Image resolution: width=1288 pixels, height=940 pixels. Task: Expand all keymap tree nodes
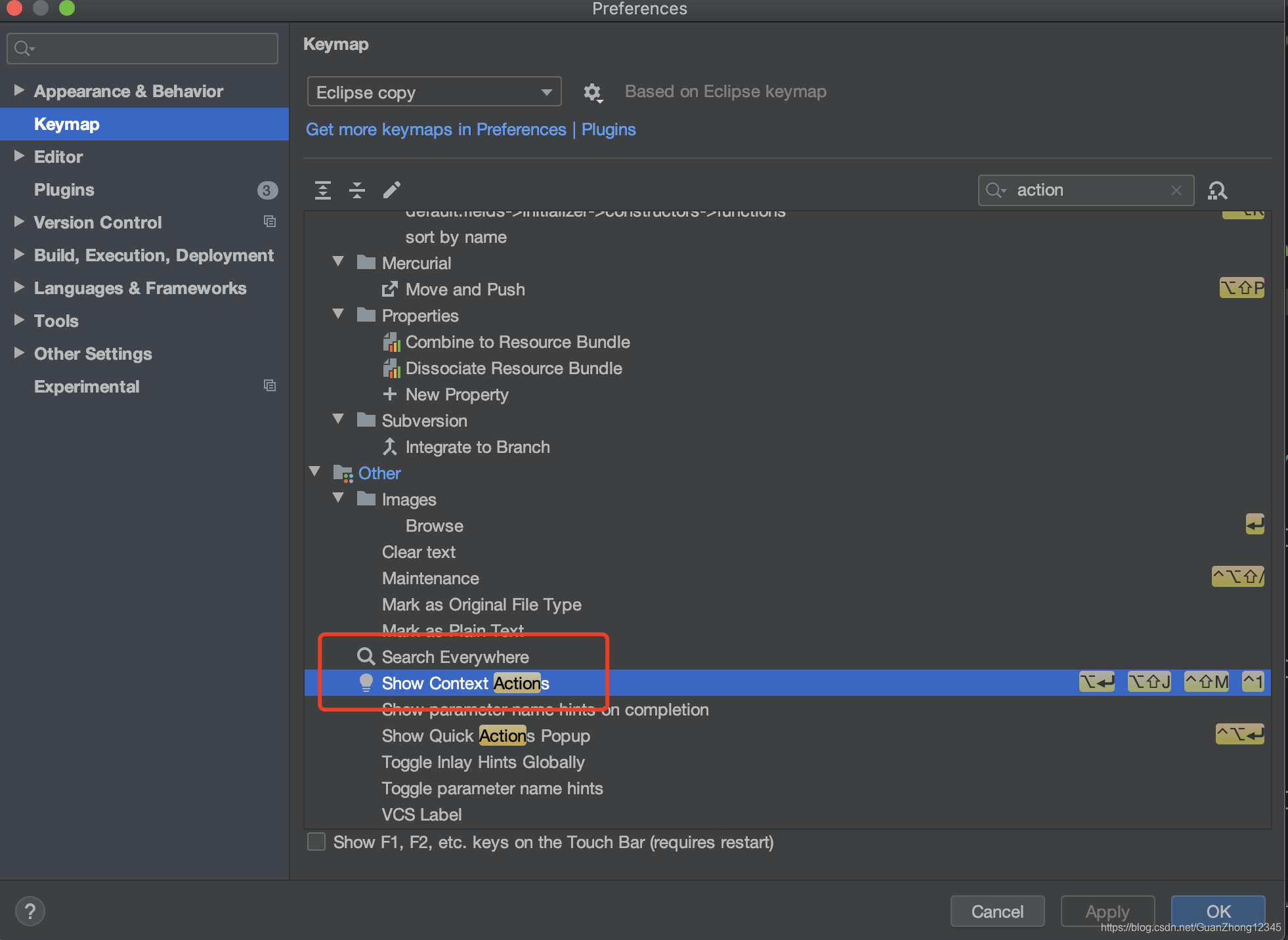pyautogui.click(x=323, y=190)
